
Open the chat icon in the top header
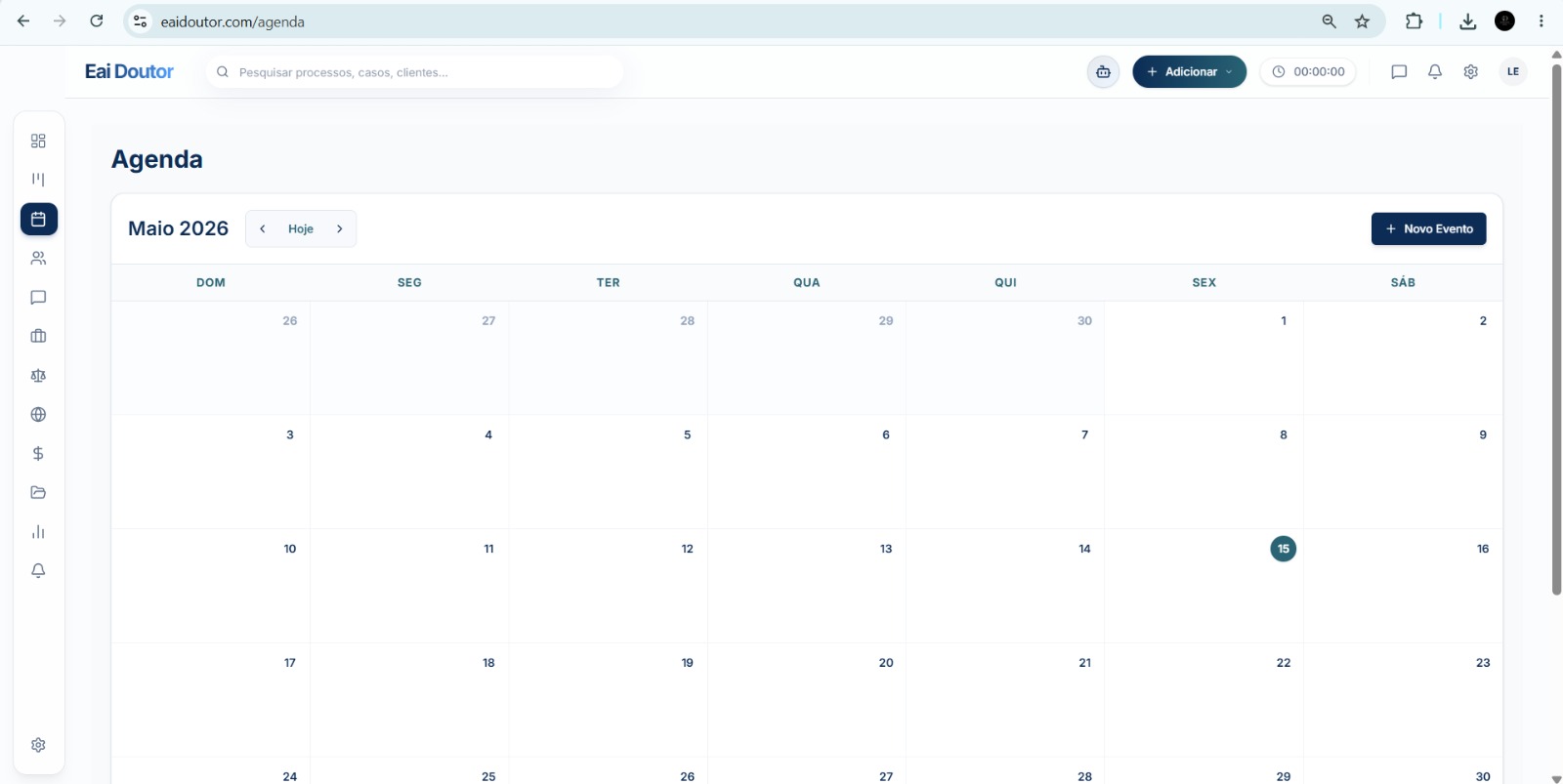1399,71
